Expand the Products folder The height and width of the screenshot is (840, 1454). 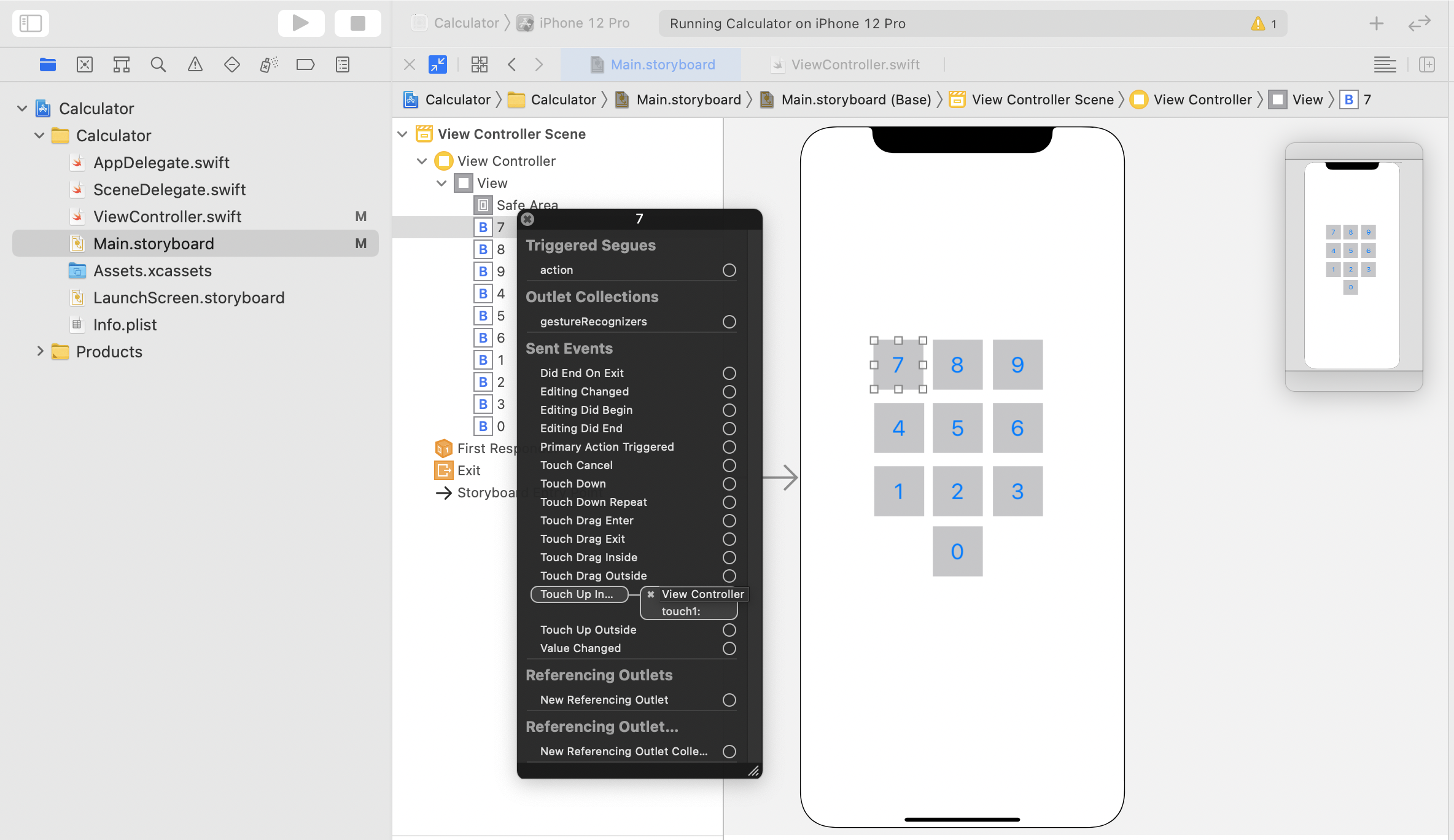pos(40,351)
